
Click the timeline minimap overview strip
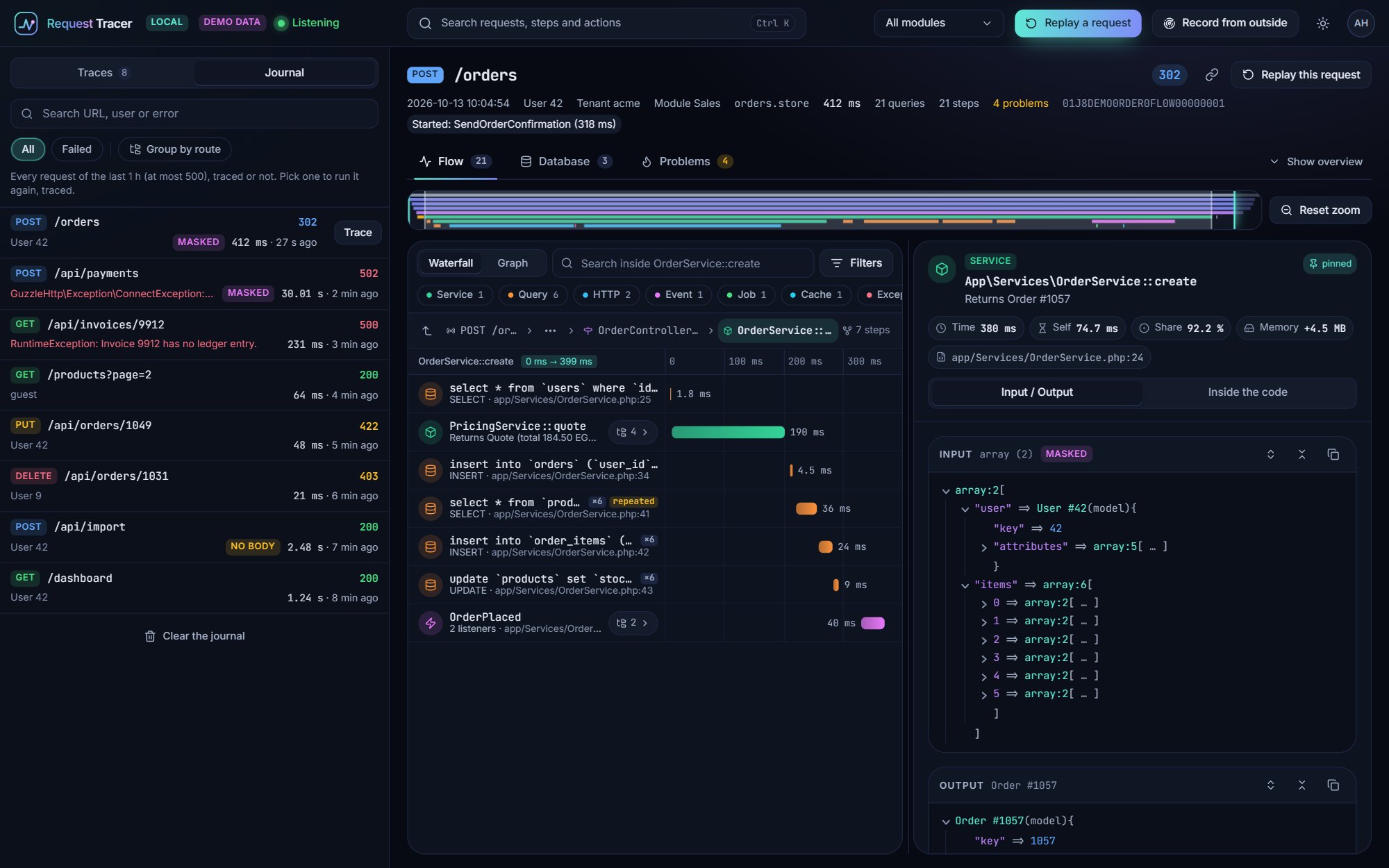tap(834, 210)
